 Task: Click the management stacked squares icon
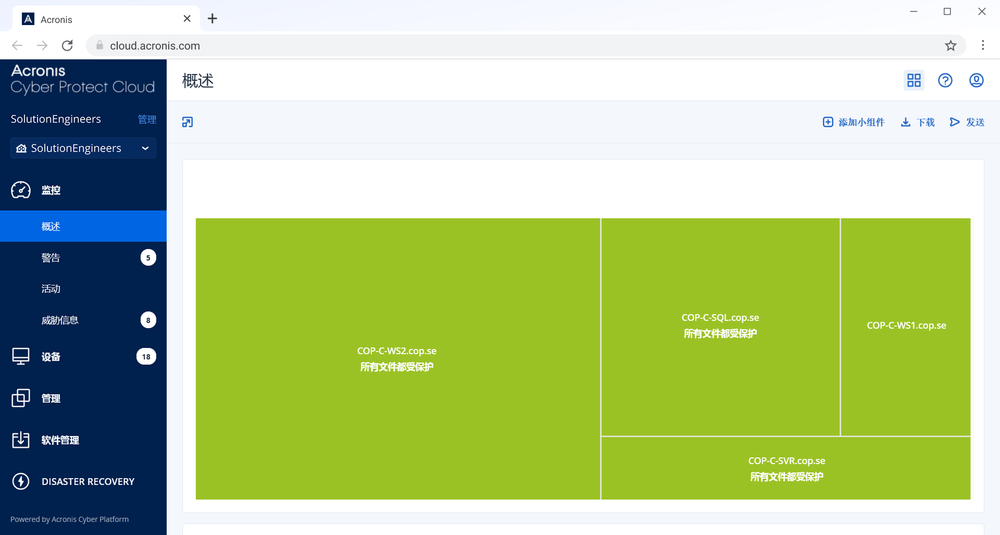coord(20,398)
